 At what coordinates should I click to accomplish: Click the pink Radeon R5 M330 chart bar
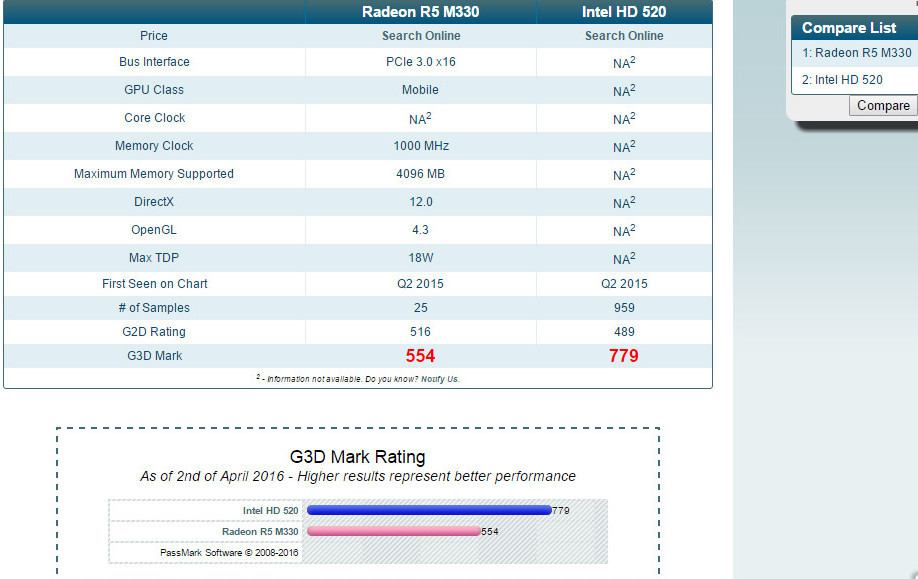(x=393, y=531)
